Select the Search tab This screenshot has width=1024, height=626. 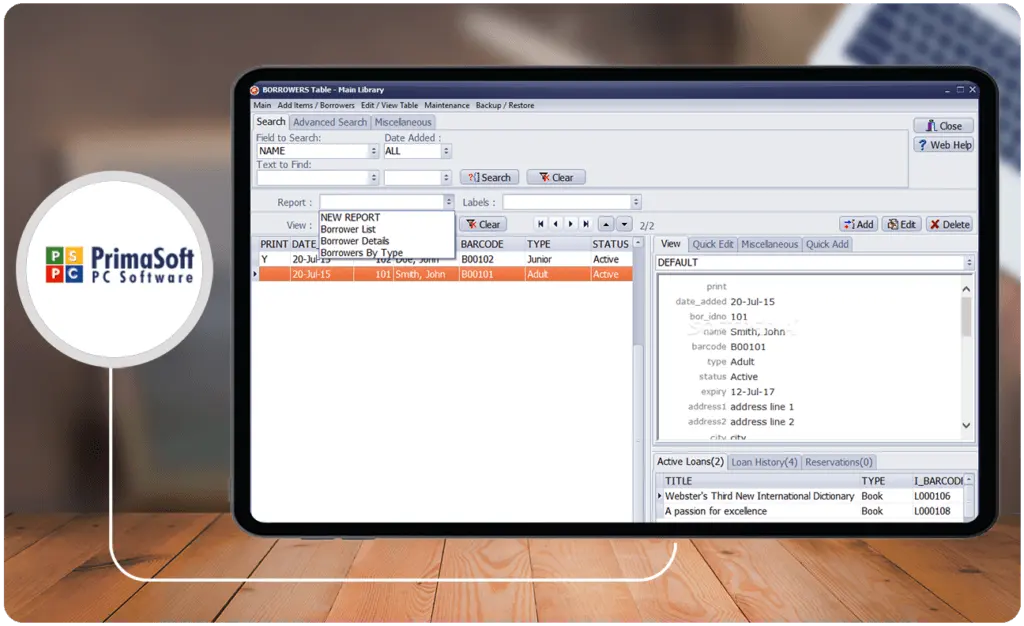point(270,121)
